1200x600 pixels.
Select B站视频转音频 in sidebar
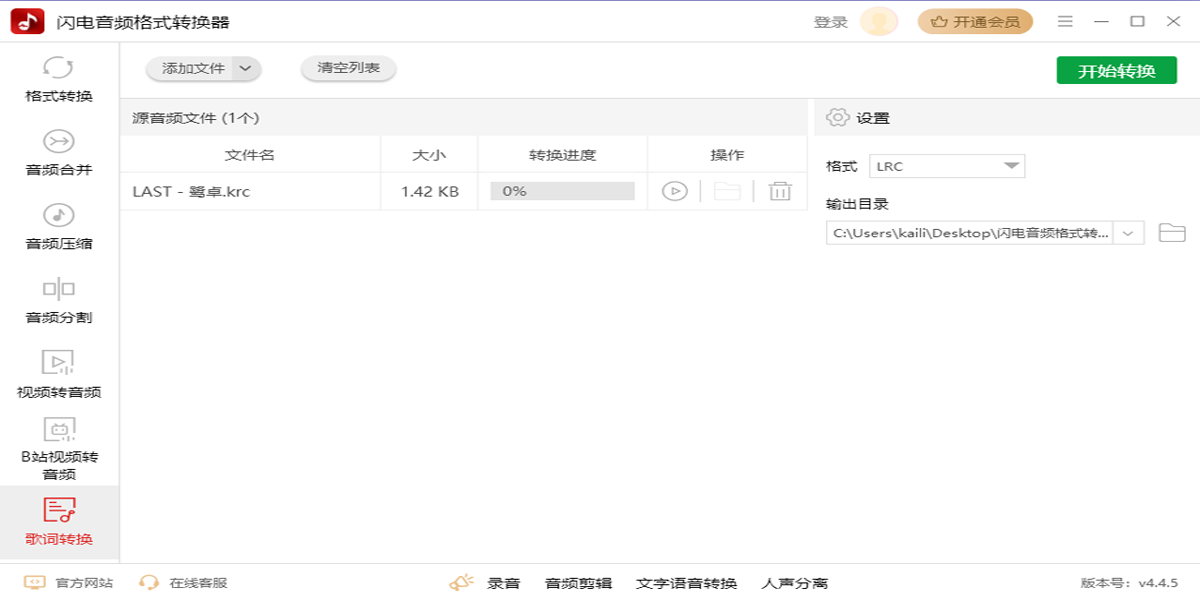pyautogui.click(x=59, y=449)
